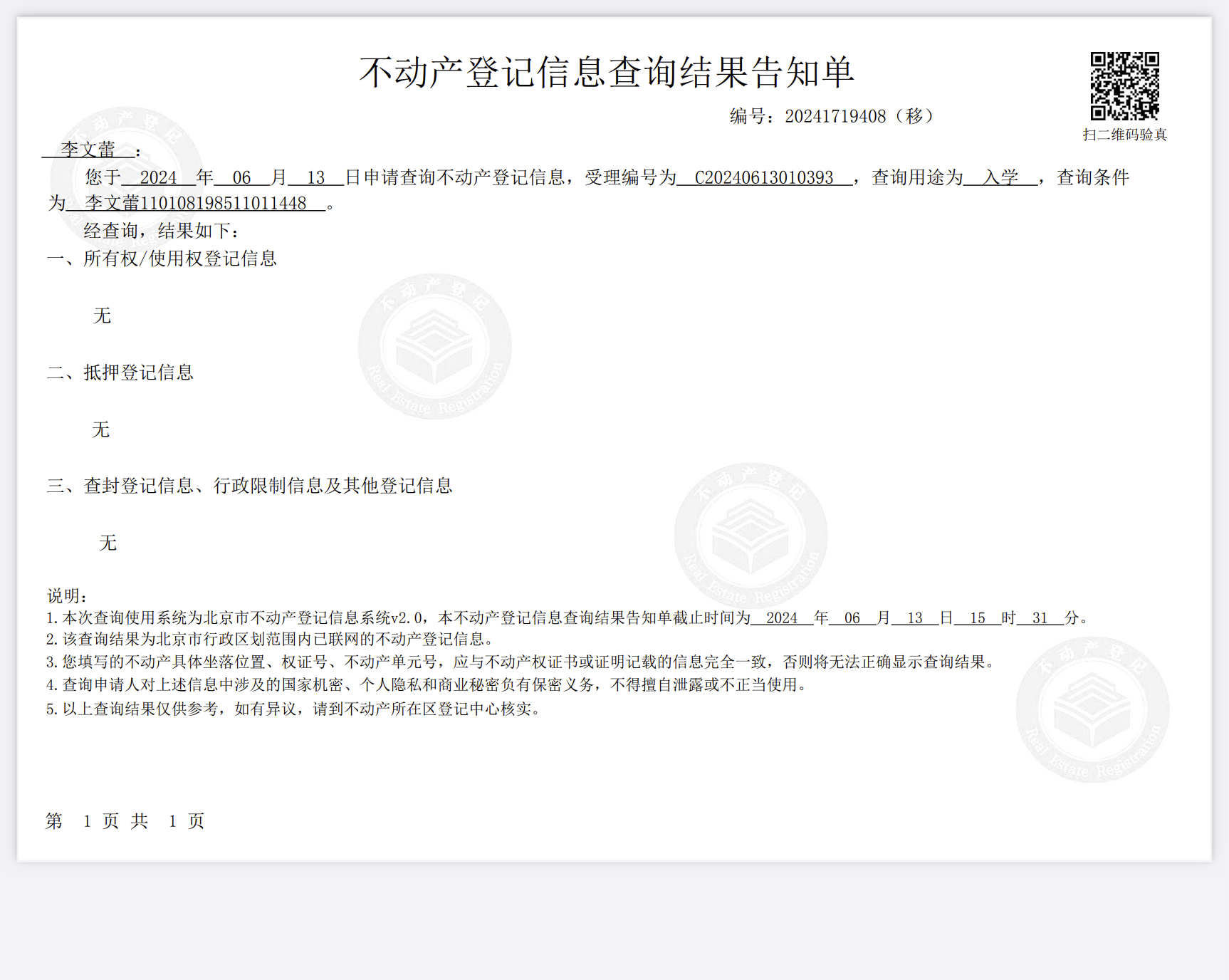Click the page indicator 第 1 页 共 1 页
Viewport: 1229px width, 980px height.
coord(125,821)
